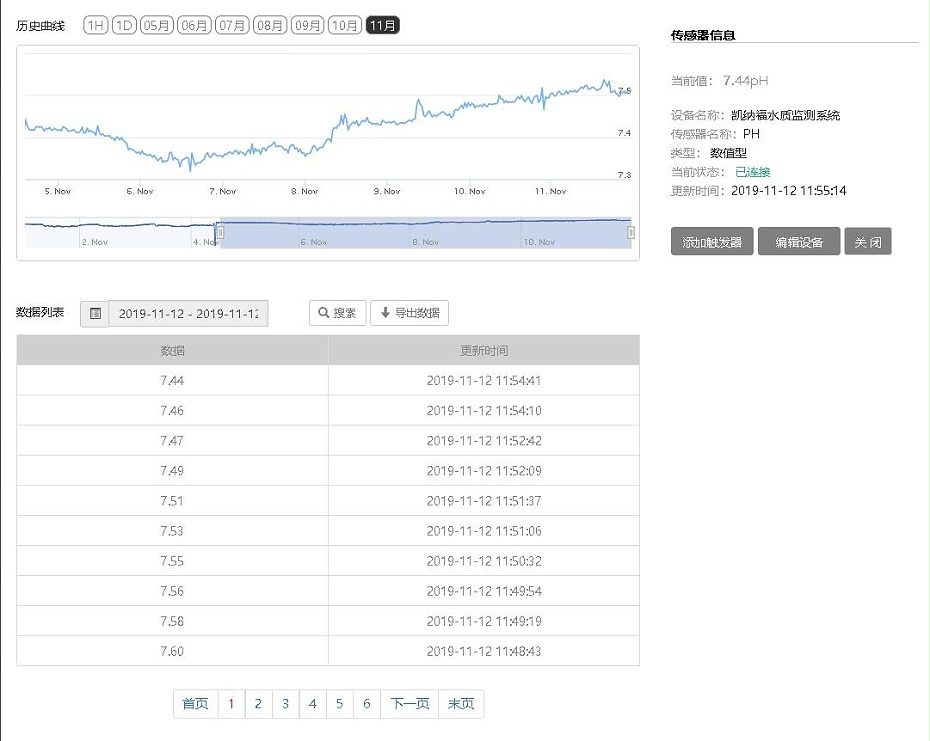Click timestamp 2019-11-12 11:49:54
The image size is (930, 741).
[x=484, y=591]
